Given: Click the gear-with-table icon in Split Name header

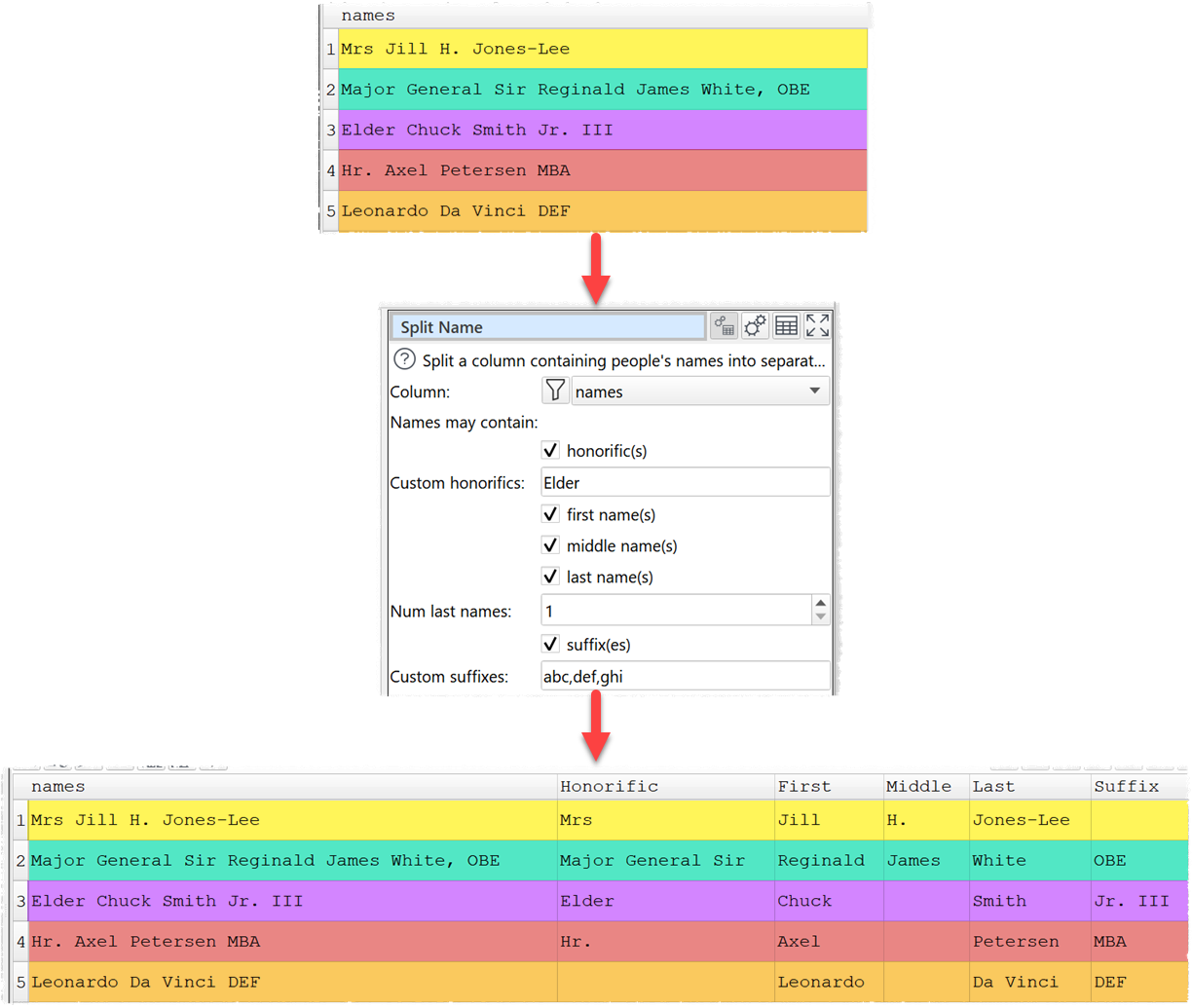Looking at the screenshot, I should click(726, 325).
